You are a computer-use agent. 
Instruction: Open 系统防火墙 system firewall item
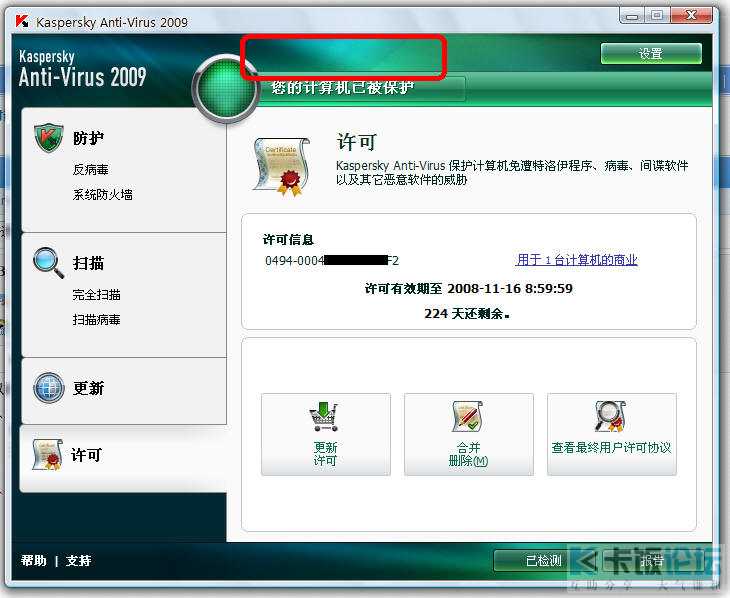pyautogui.click(x=102, y=194)
